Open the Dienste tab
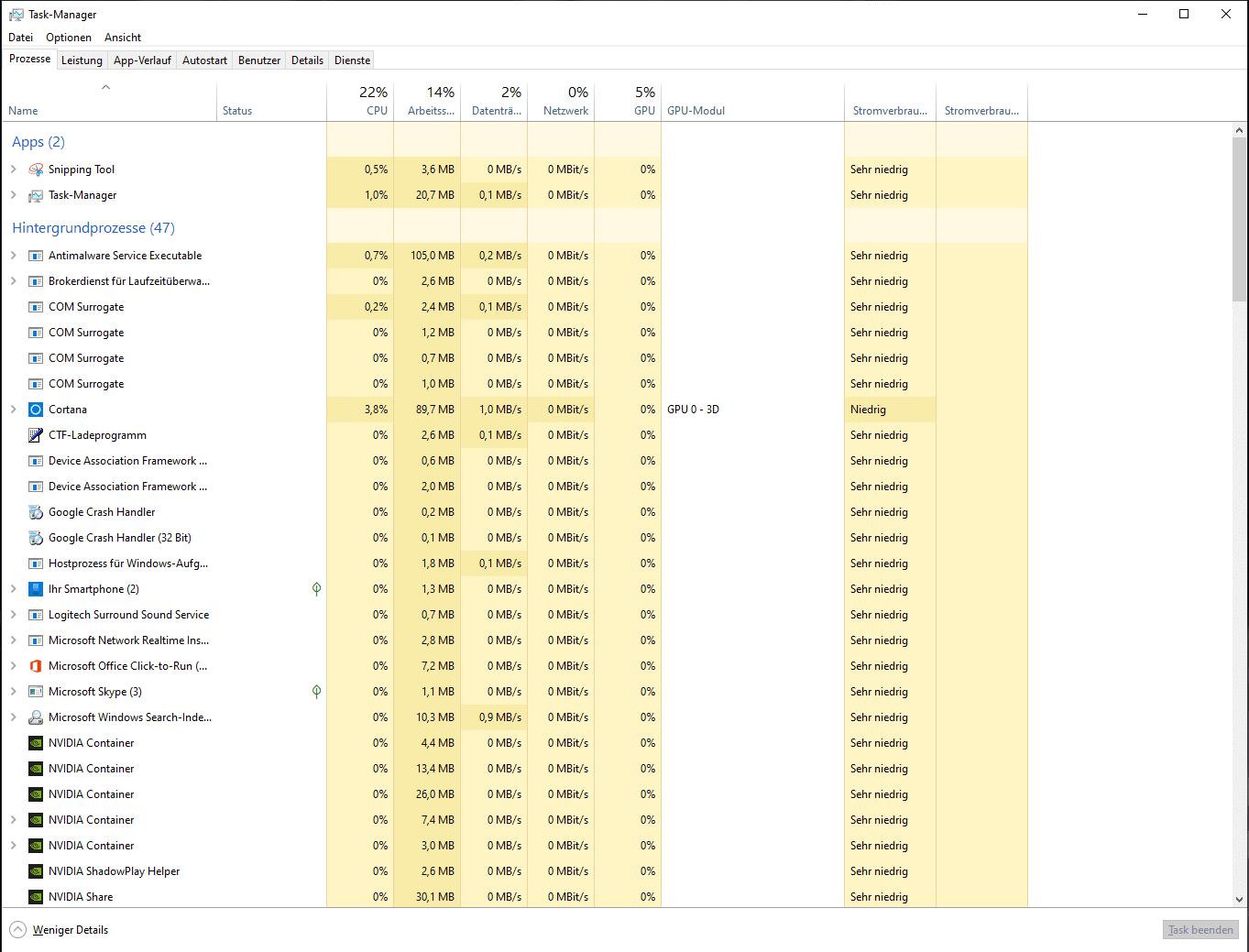 [x=352, y=60]
